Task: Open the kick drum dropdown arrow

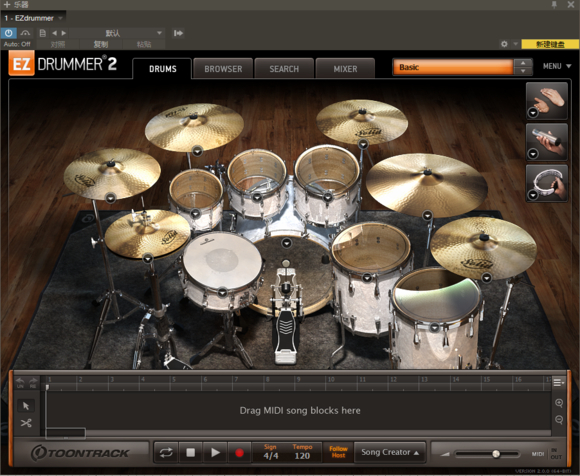Action: click(287, 243)
